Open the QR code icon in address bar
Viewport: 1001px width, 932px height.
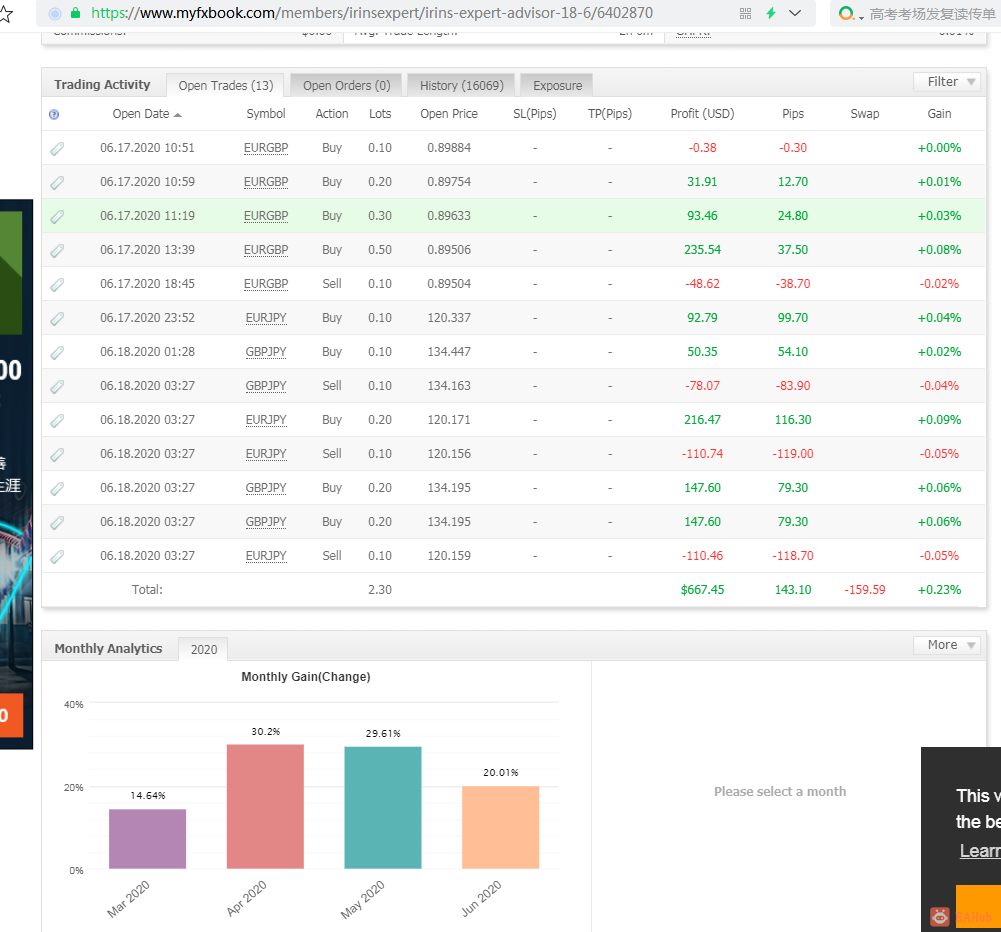pos(745,13)
